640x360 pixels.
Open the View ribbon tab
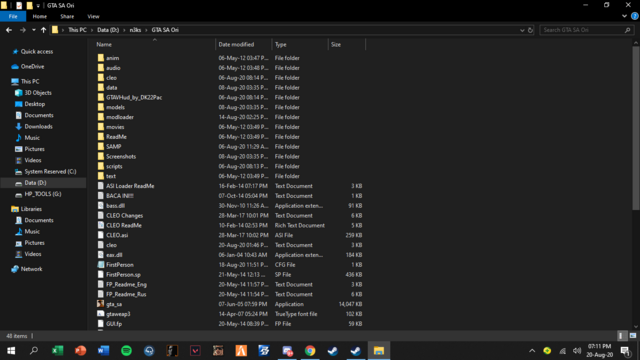coord(93,16)
